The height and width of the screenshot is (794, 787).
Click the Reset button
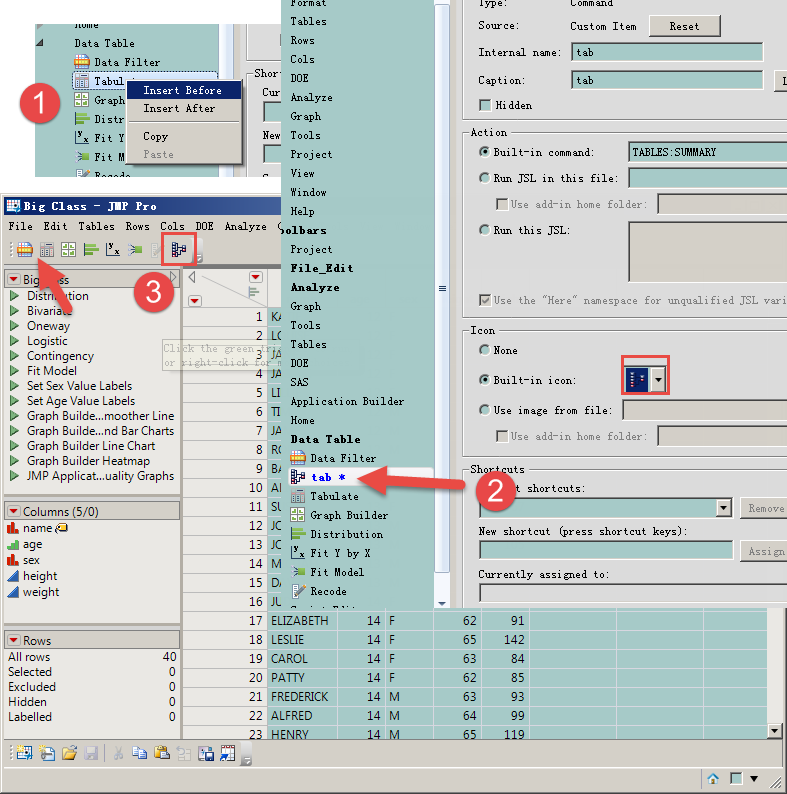[685, 26]
